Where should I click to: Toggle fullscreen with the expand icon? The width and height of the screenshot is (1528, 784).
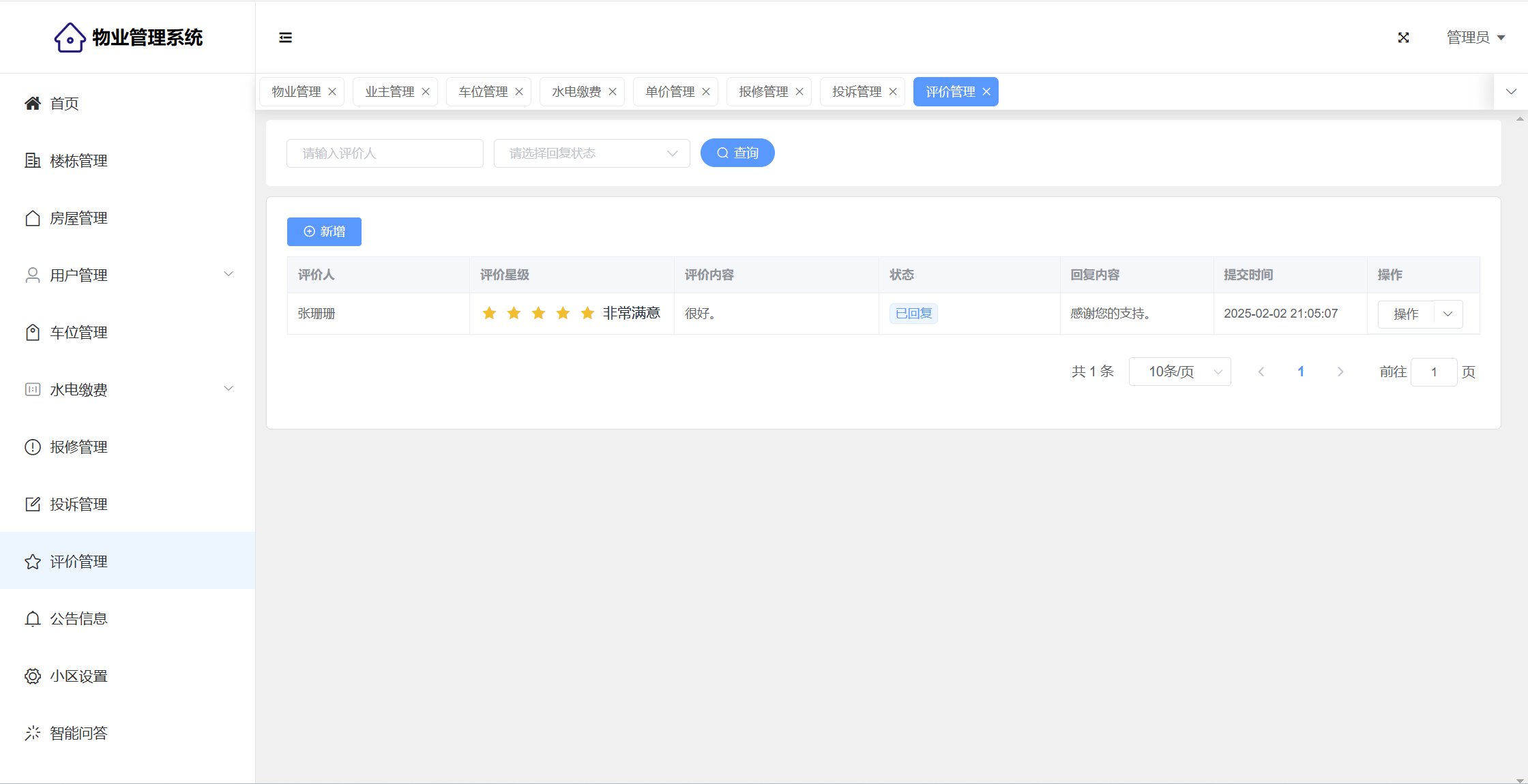pos(1403,37)
